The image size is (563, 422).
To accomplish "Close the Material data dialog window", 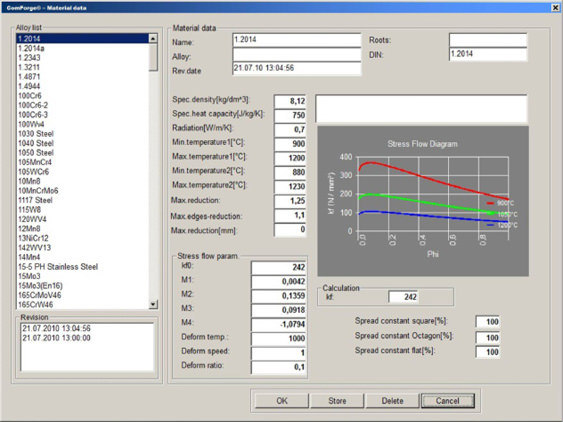I will point(555,7).
